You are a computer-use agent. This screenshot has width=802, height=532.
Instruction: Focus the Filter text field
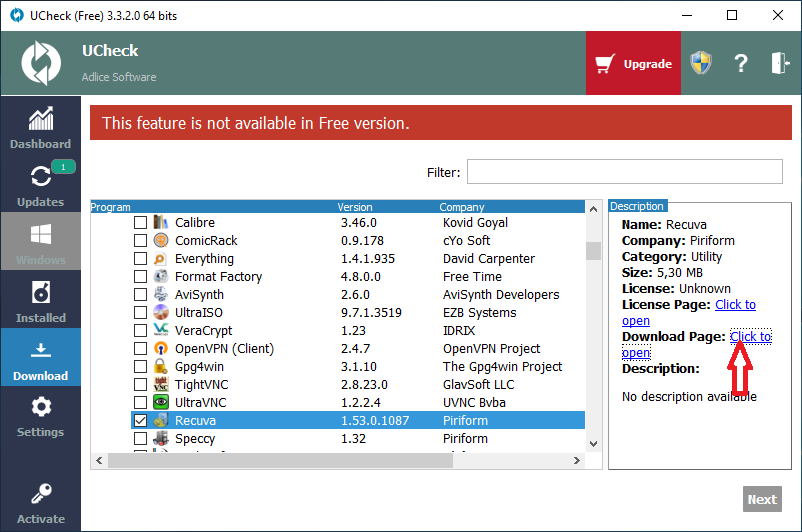point(625,171)
